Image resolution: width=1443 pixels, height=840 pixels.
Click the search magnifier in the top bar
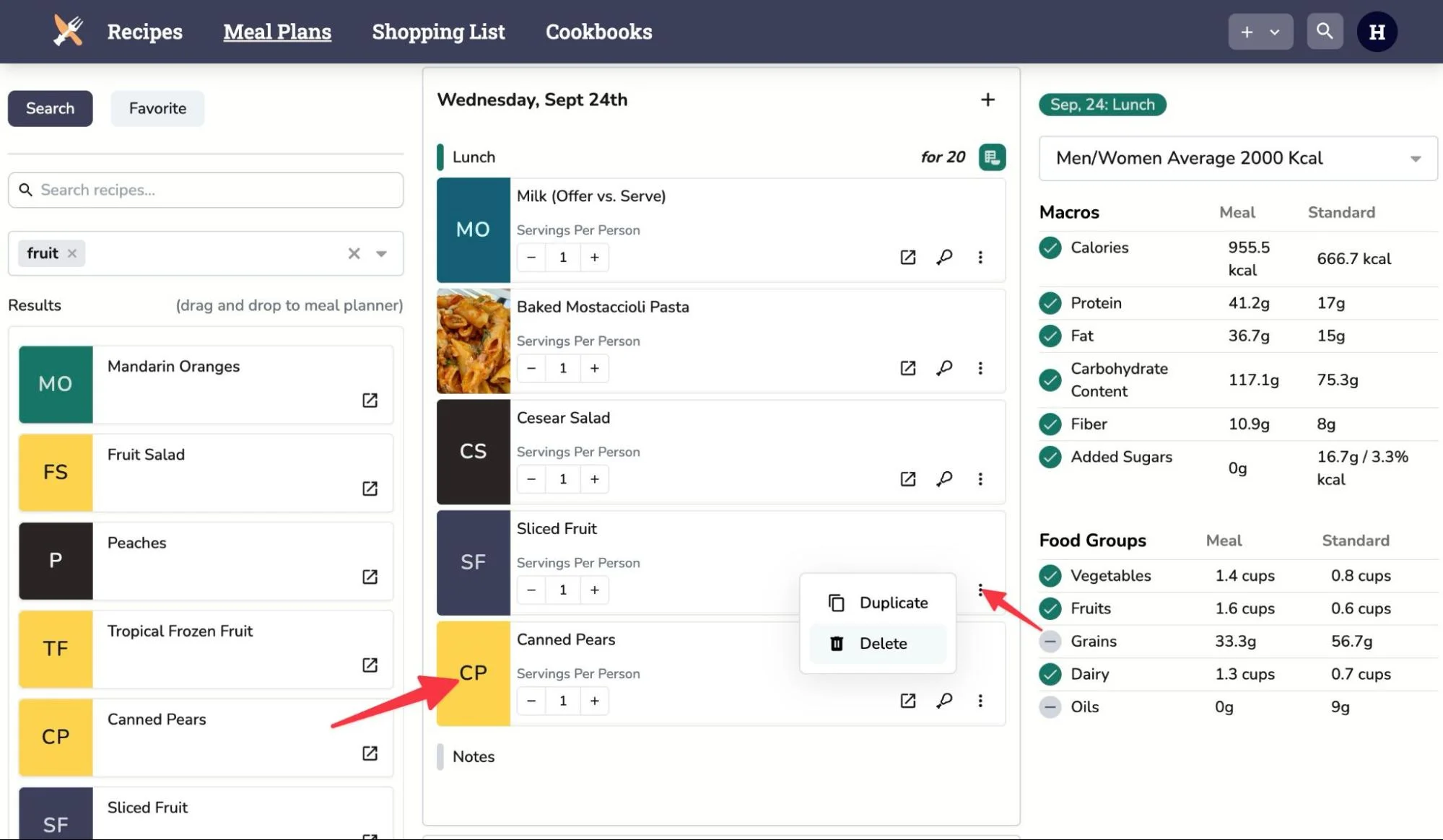click(1324, 32)
